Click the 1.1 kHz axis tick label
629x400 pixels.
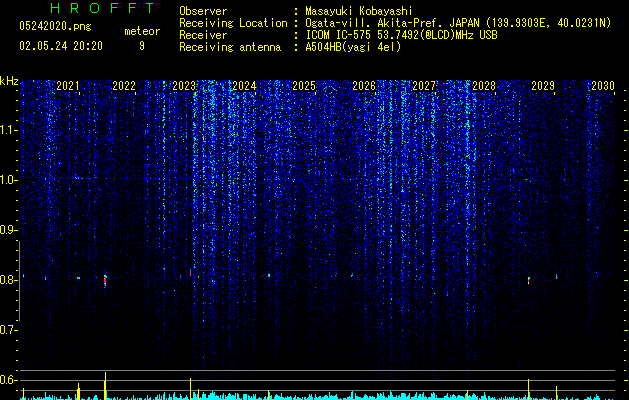[7, 130]
